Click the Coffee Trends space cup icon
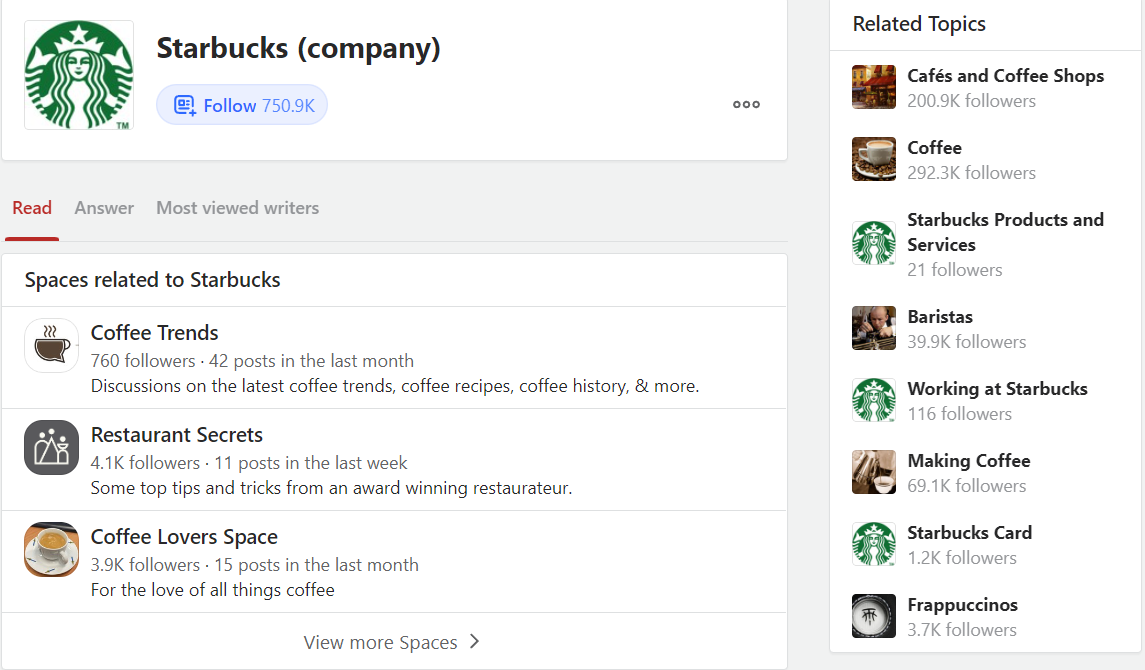The height and width of the screenshot is (670, 1145). 51,345
